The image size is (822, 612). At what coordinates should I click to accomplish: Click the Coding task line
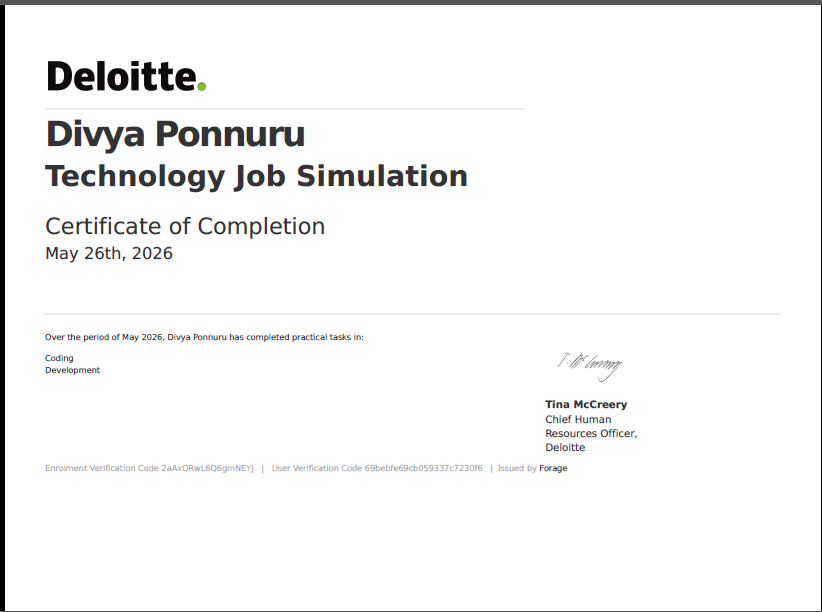pos(59,358)
